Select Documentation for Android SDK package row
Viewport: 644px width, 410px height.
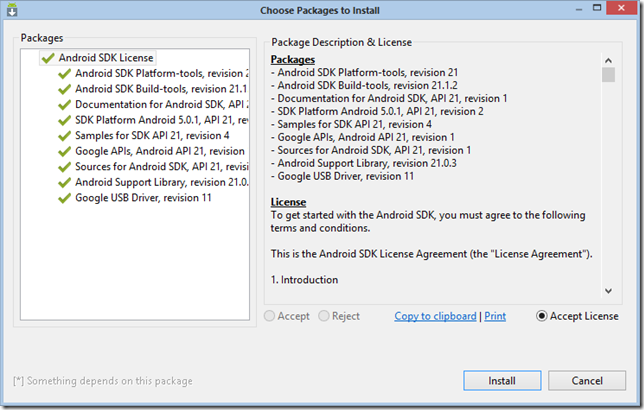pyautogui.click(x=162, y=105)
